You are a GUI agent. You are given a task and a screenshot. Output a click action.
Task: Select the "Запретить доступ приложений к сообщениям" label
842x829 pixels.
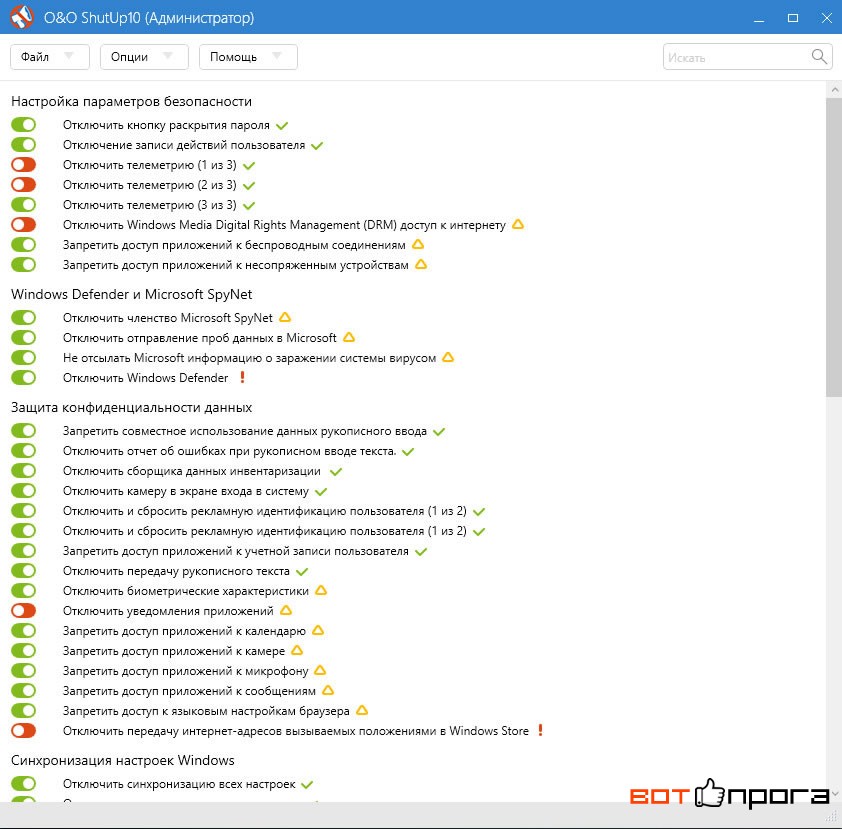pos(189,691)
